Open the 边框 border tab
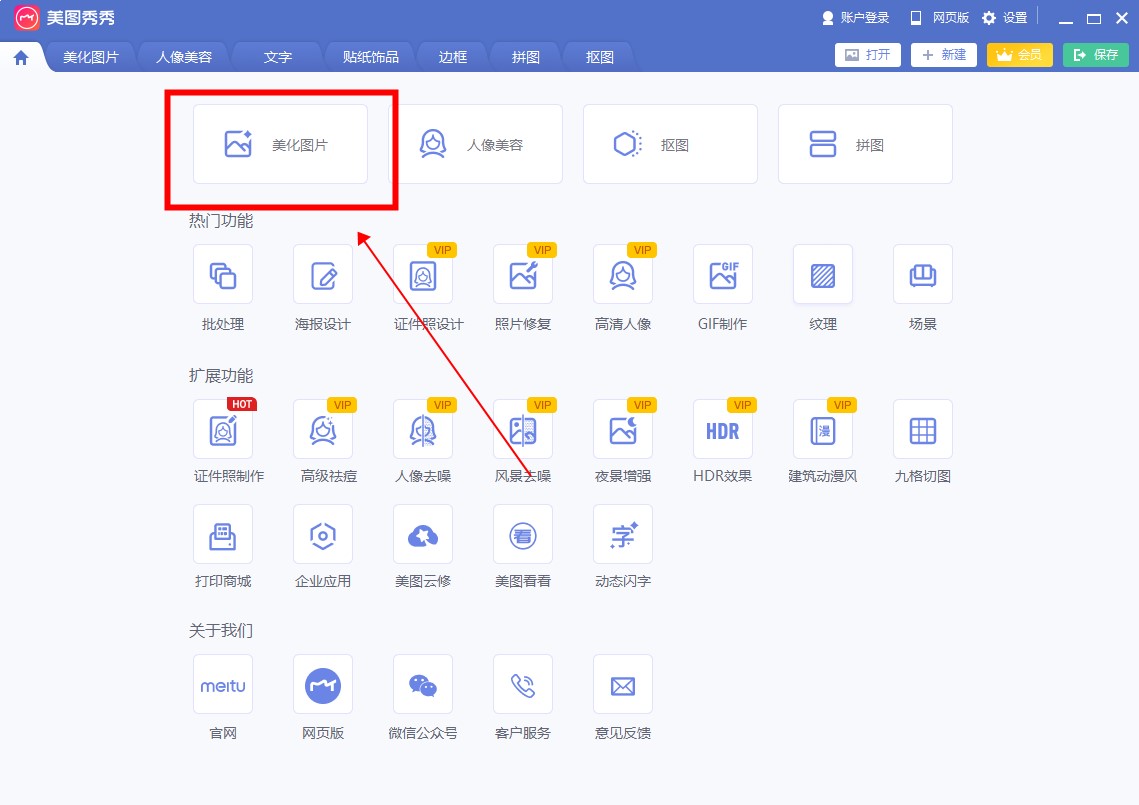 click(452, 57)
